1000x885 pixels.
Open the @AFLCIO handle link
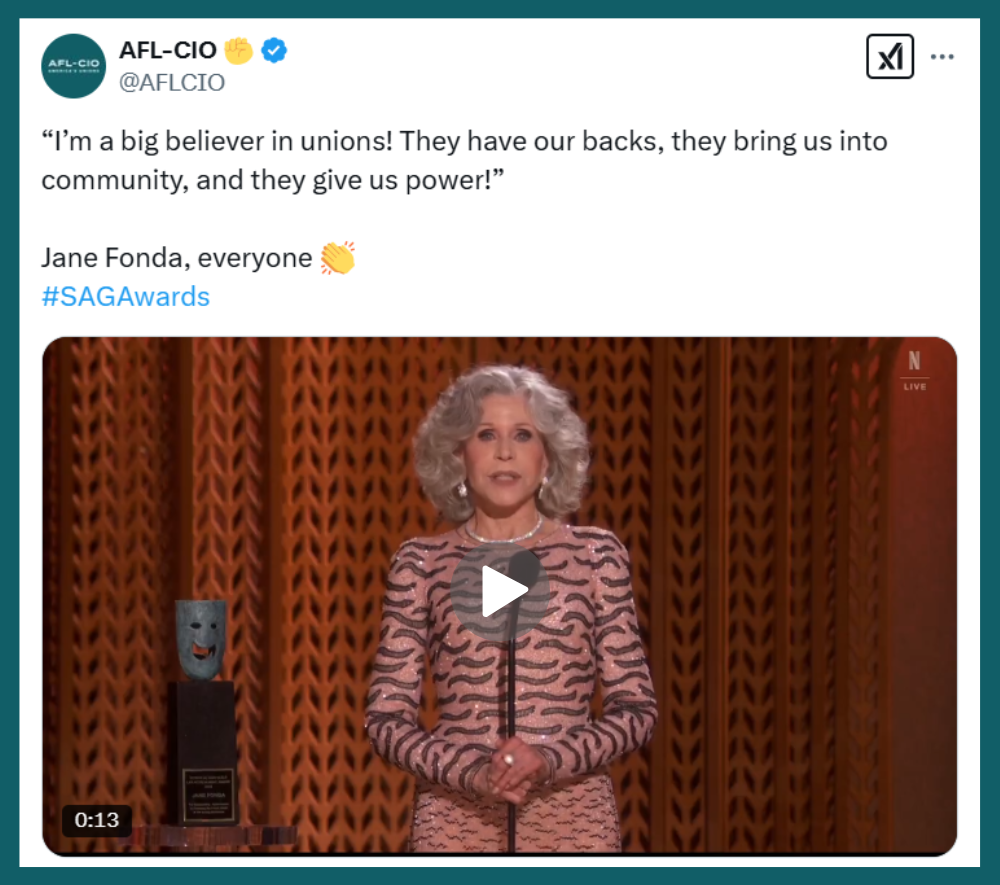point(172,82)
